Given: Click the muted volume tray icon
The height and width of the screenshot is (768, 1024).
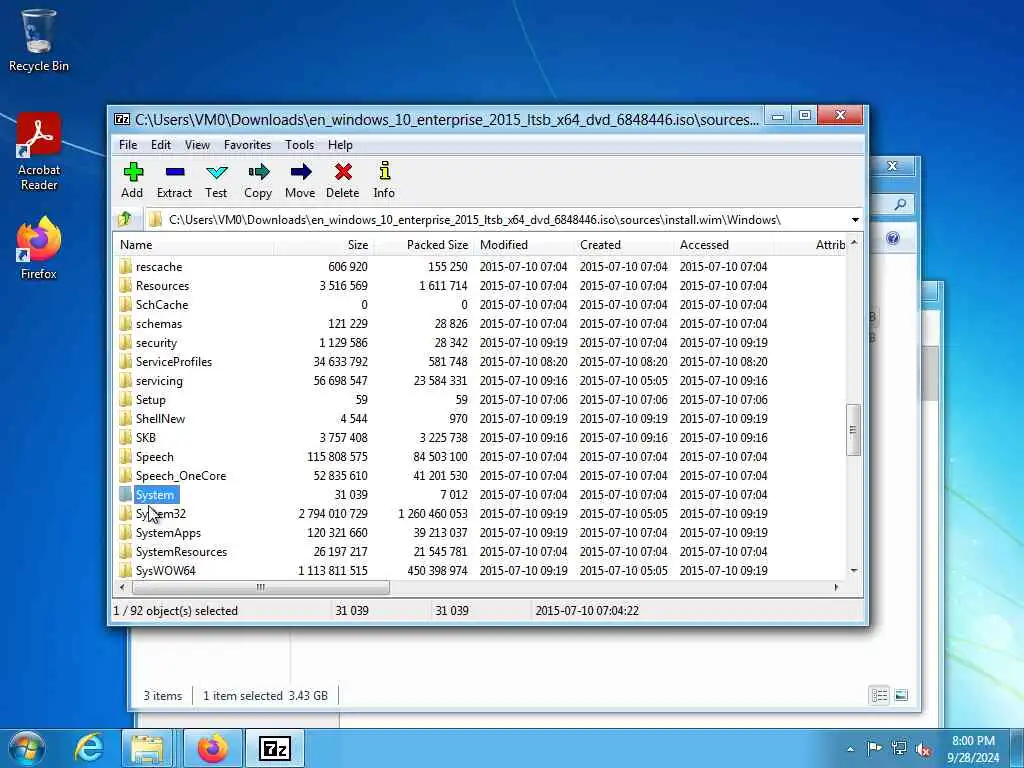Looking at the screenshot, I should coord(923,749).
